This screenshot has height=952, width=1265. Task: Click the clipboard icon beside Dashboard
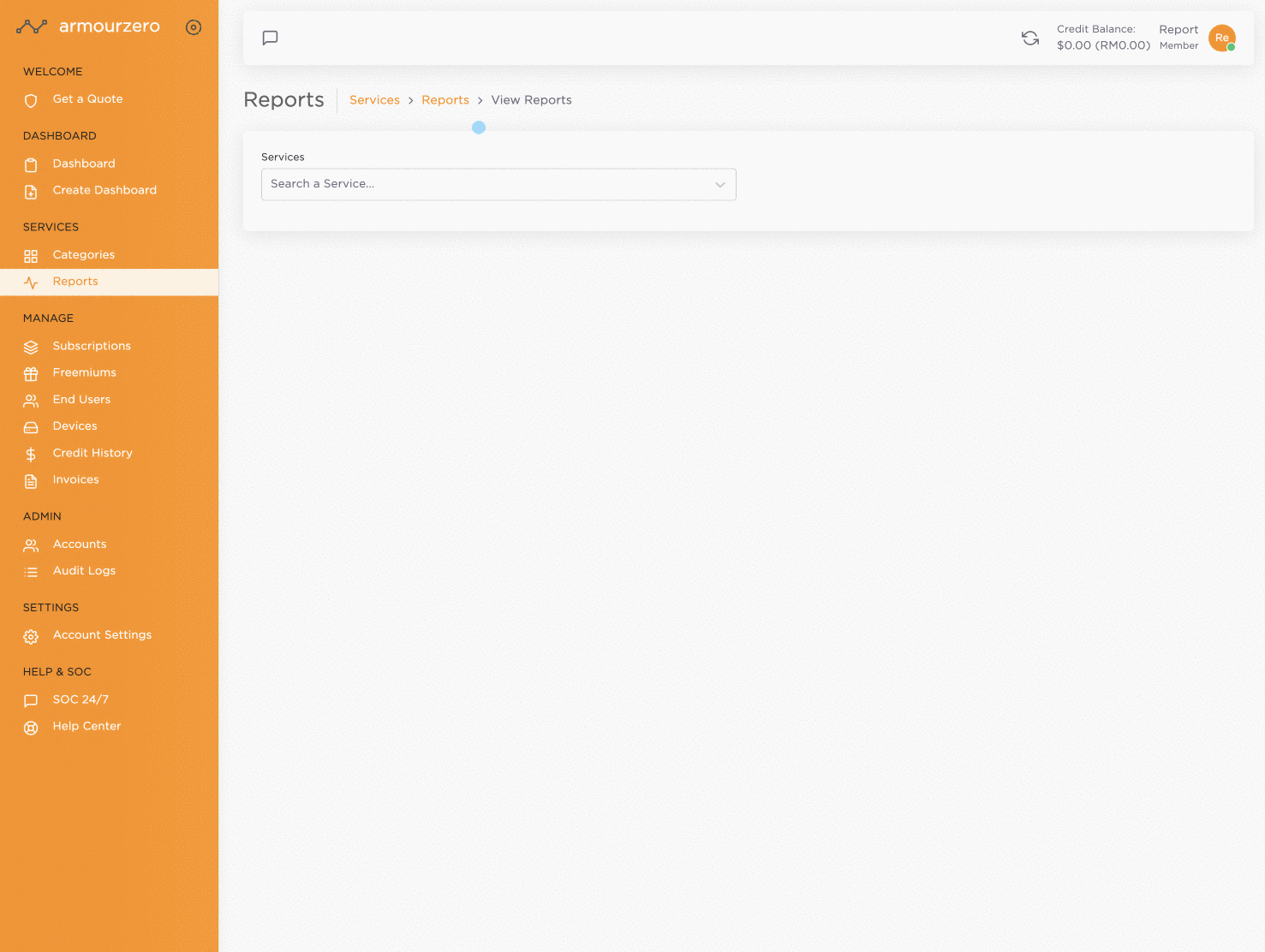[x=31, y=164]
